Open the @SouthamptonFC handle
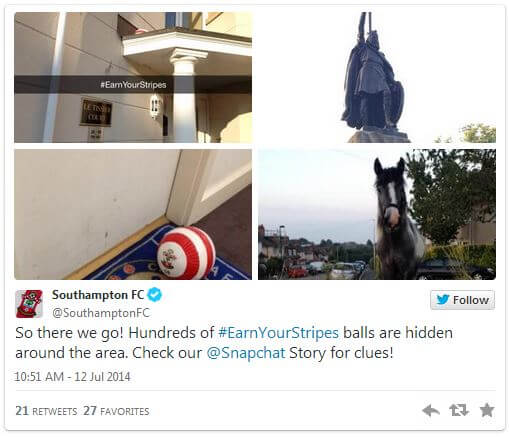Viewport: 509px width, 437px height. click(x=101, y=313)
